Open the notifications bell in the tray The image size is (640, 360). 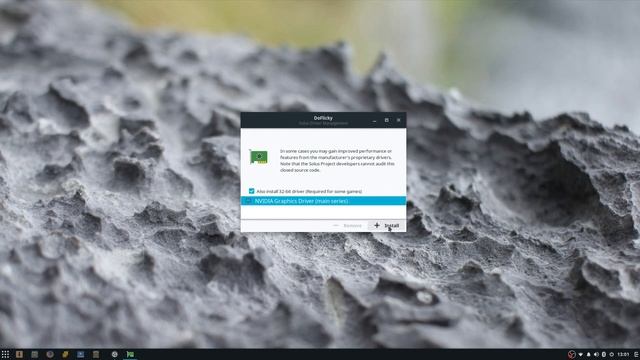589,354
